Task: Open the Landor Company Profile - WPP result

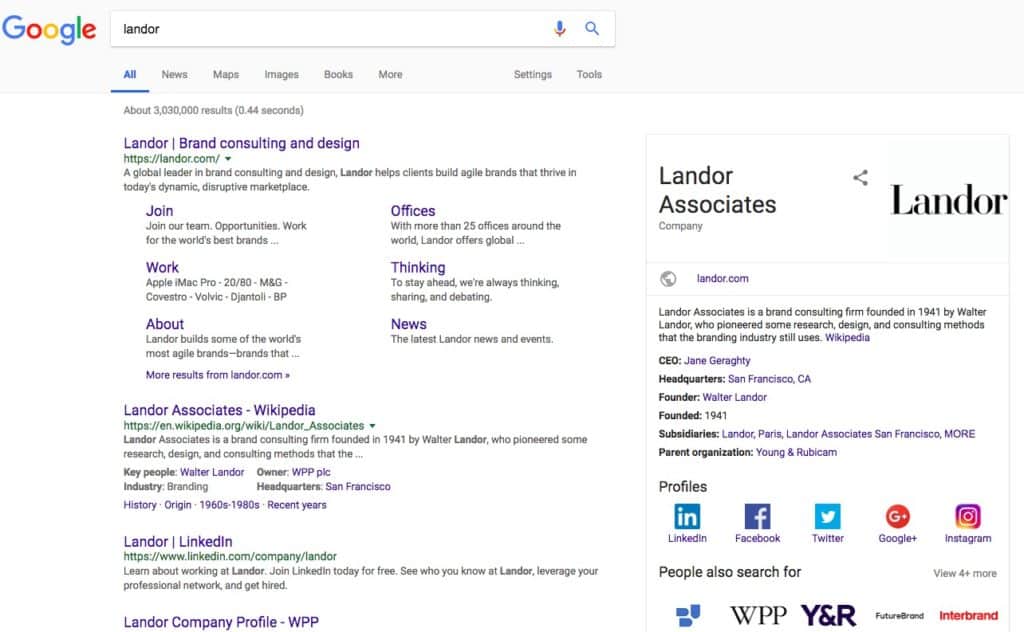Action: pos(221,622)
